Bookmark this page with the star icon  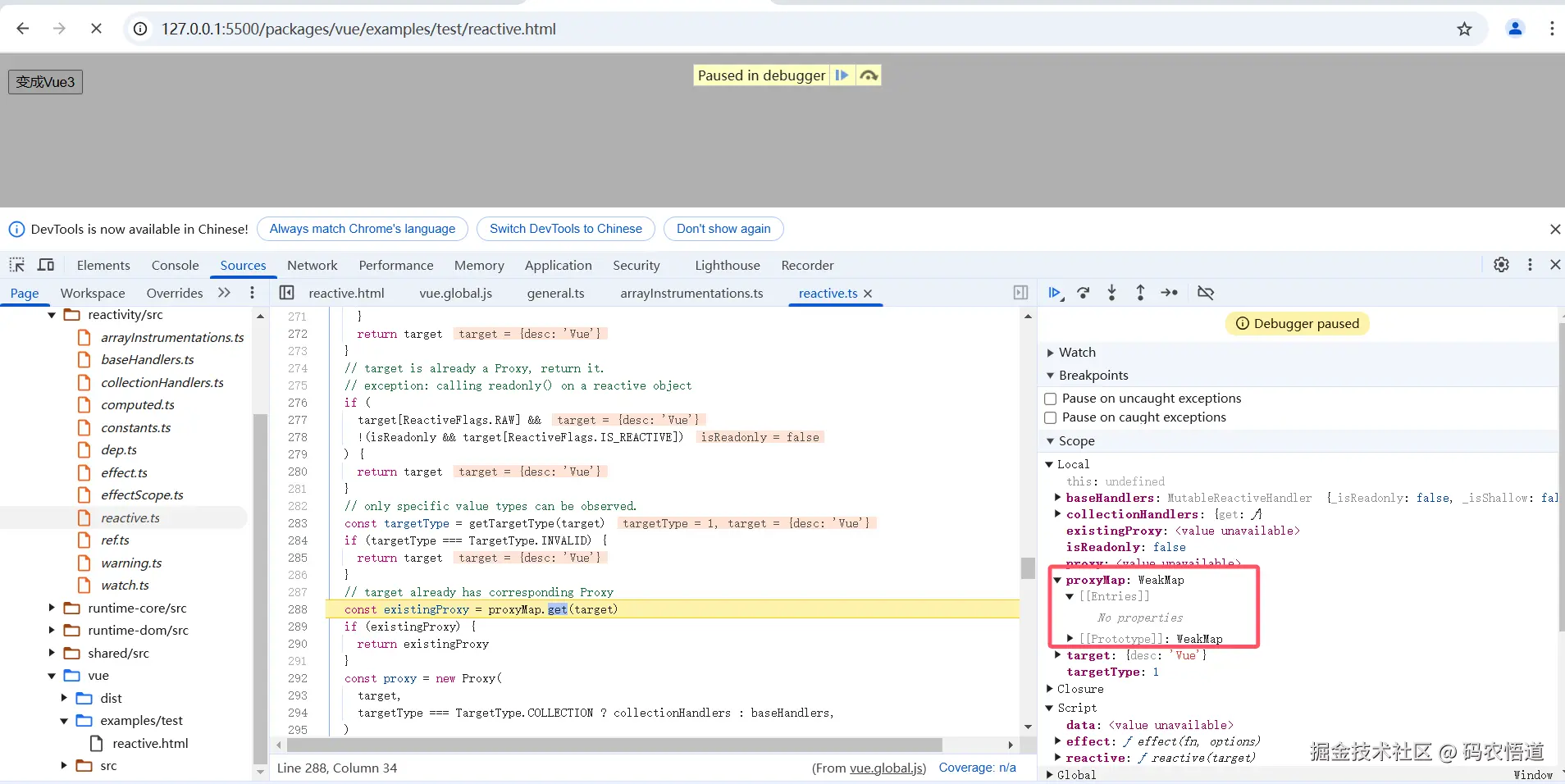[x=1464, y=30]
